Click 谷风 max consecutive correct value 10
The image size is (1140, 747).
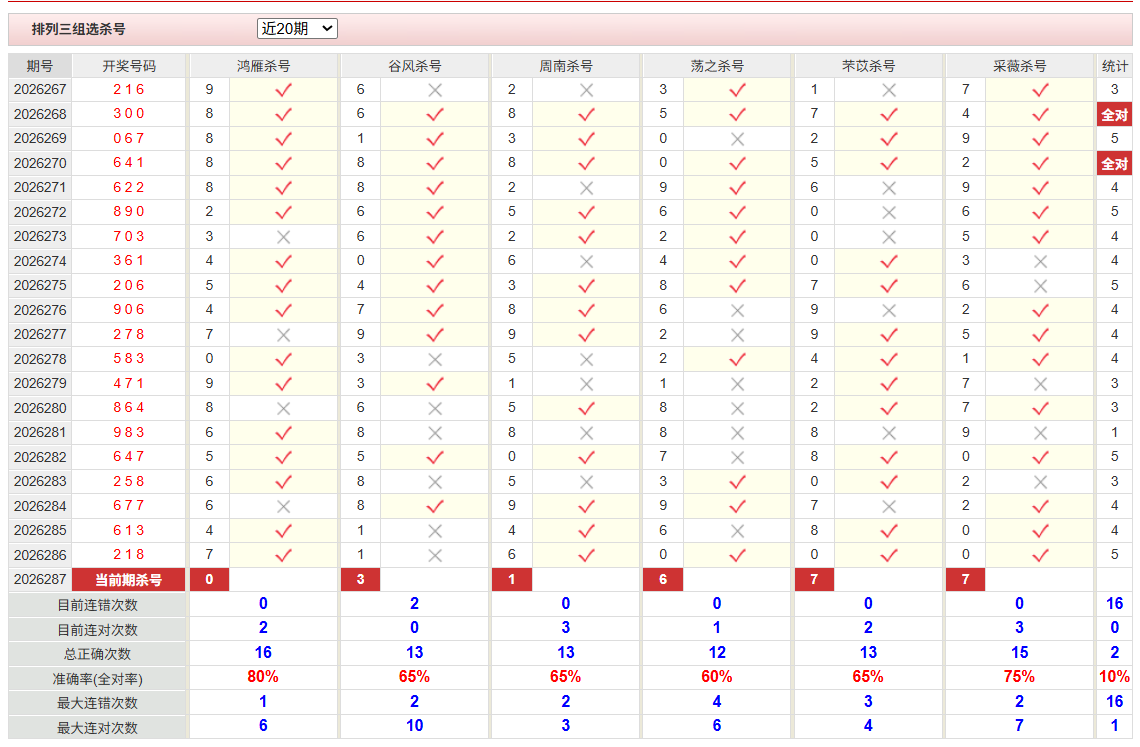414,725
